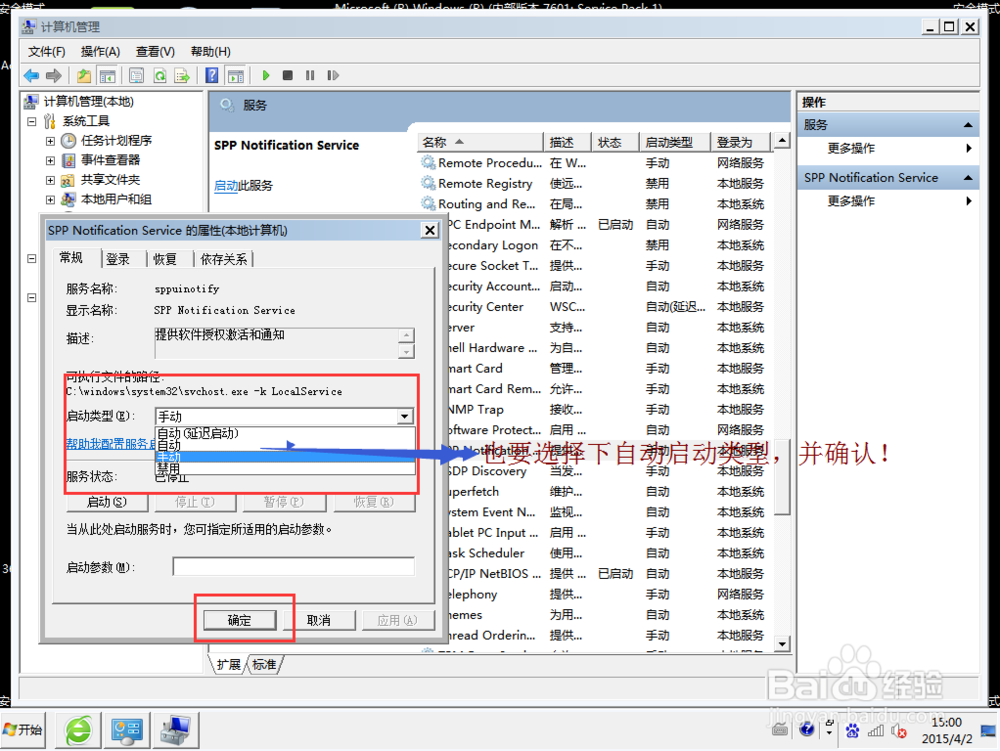
Task: Click the Export List icon on the toolbar
Action: pos(183,75)
